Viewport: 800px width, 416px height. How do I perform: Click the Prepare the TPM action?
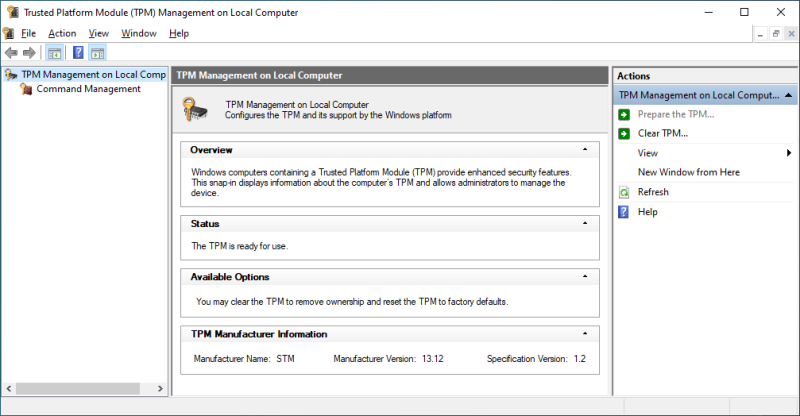tap(676, 114)
